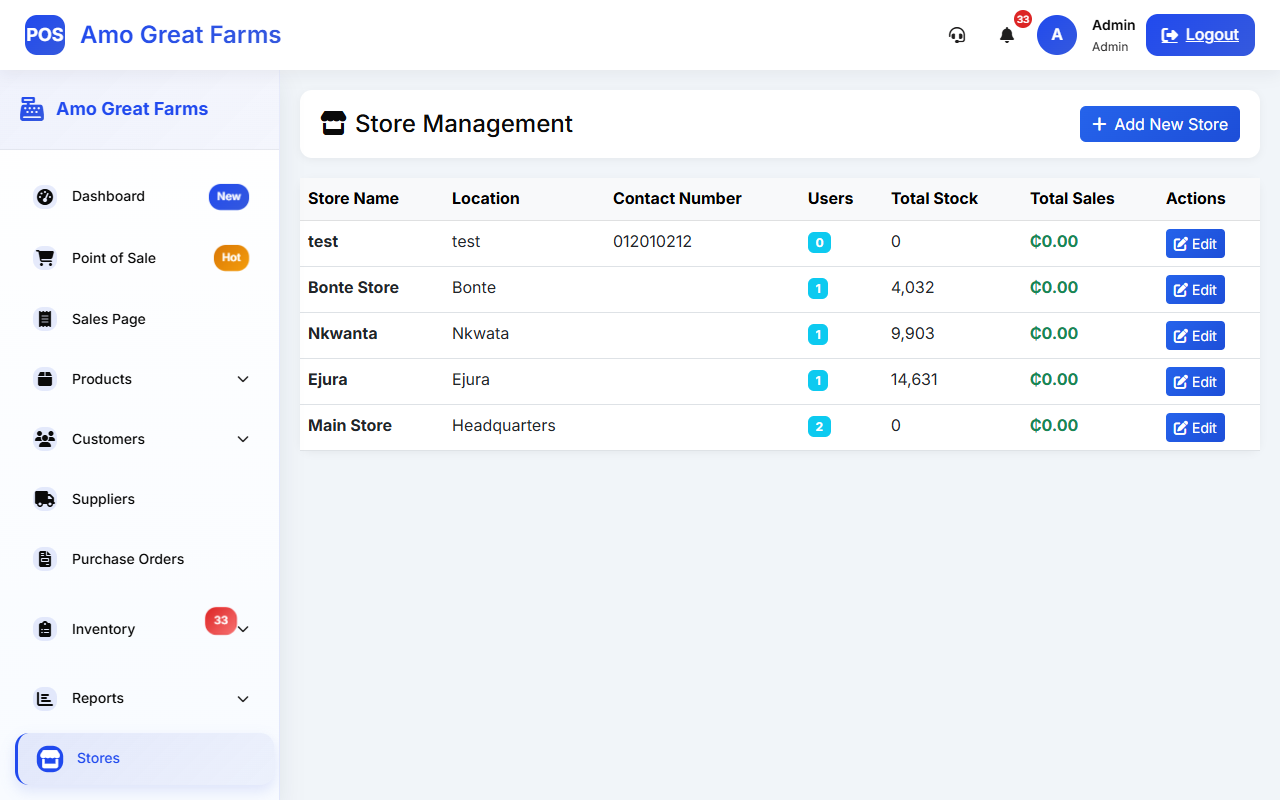1280x800 pixels.
Task: Click the Amo Great Farms header title
Action: [181, 35]
